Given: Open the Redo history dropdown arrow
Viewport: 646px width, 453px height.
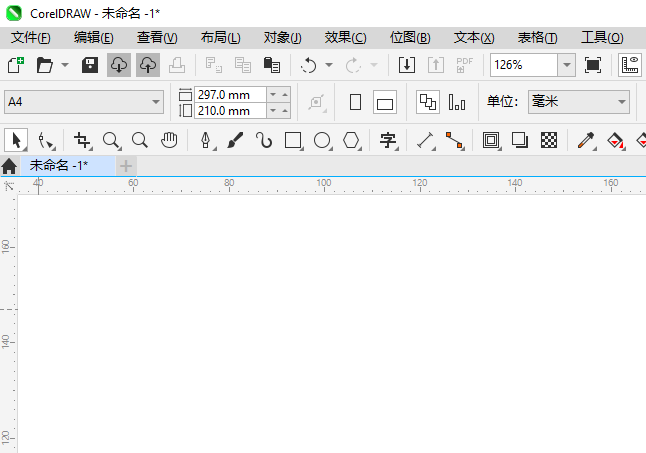Looking at the screenshot, I should coord(374,65).
